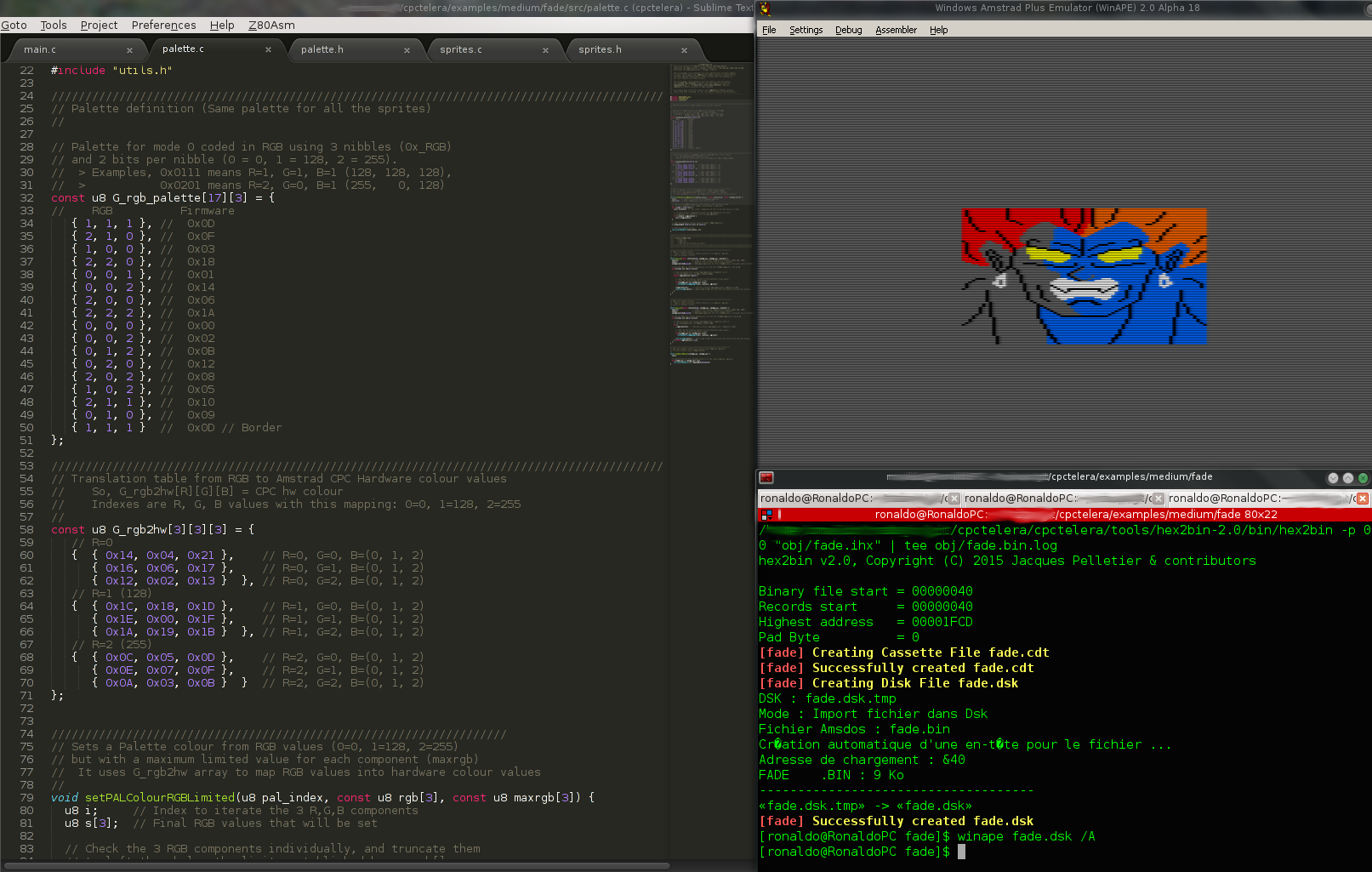The height and width of the screenshot is (872, 1372).
Task: Open the Preferences menu in Sublime Text
Action: [163, 25]
